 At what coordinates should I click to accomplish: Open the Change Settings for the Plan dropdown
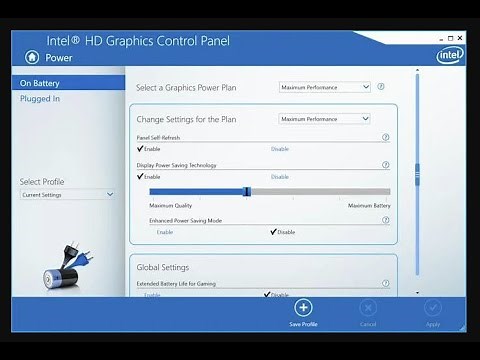coord(324,119)
